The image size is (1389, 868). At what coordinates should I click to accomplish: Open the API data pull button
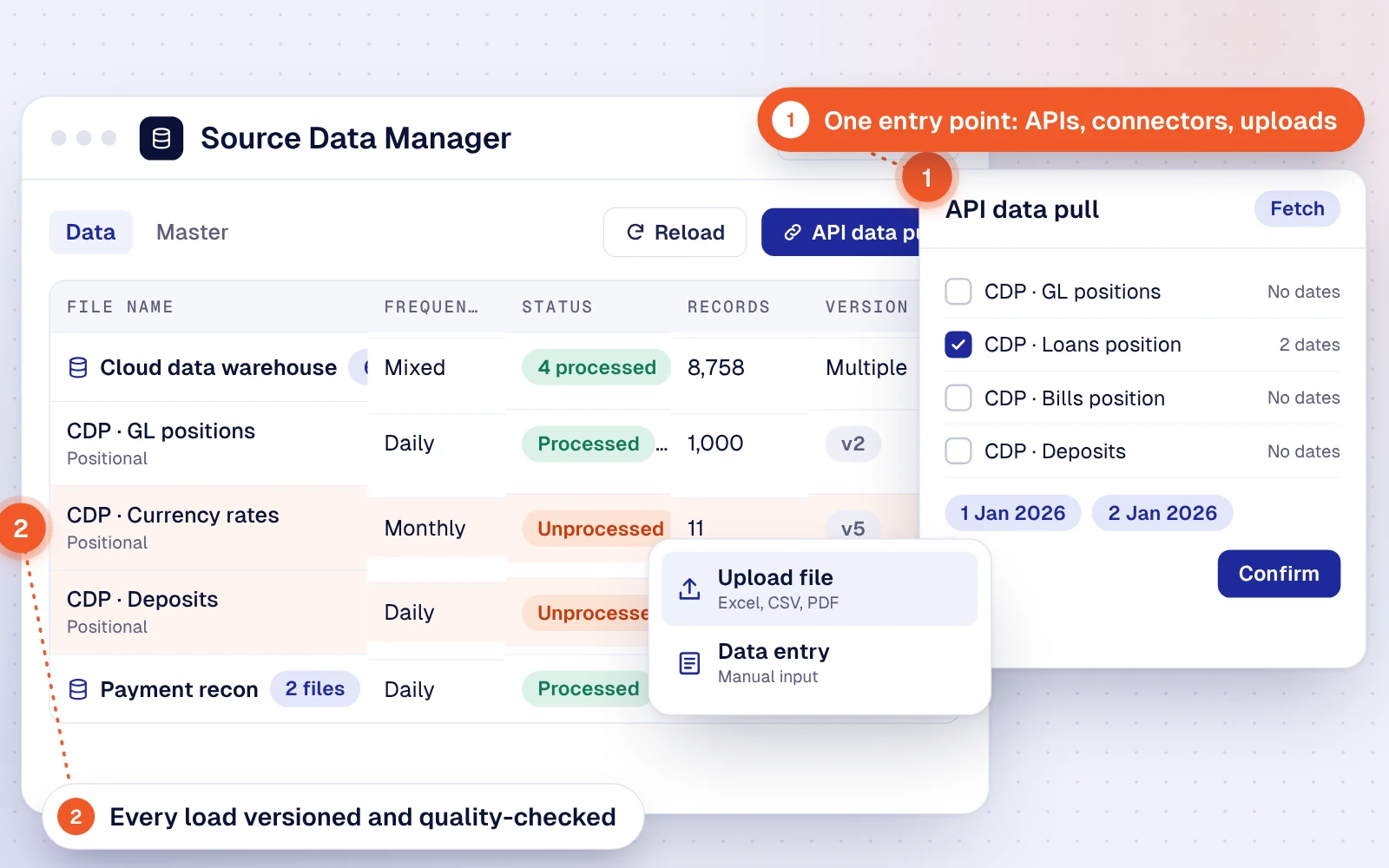click(x=840, y=232)
